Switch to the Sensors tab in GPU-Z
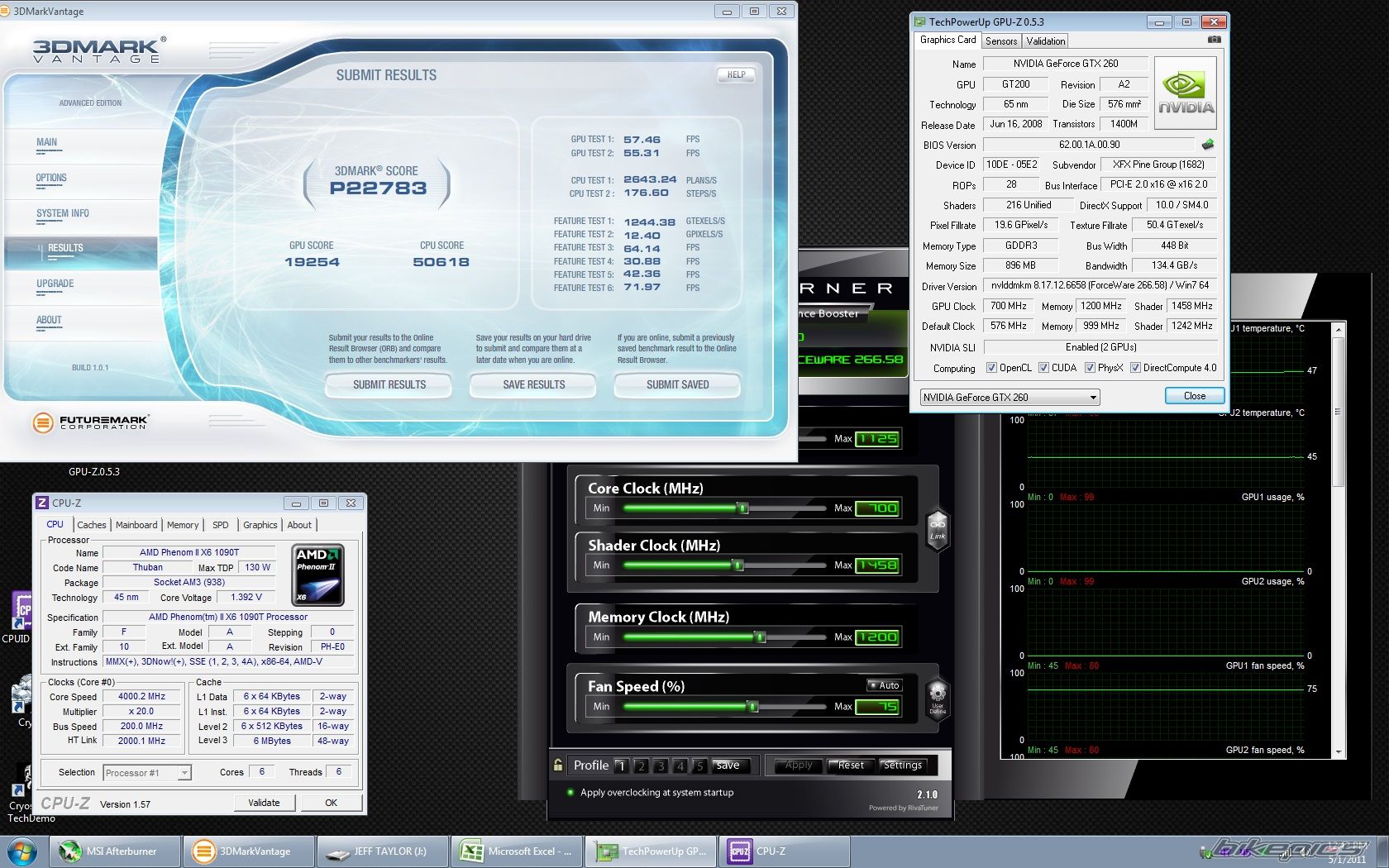1389x868 pixels. click(x=1001, y=41)
